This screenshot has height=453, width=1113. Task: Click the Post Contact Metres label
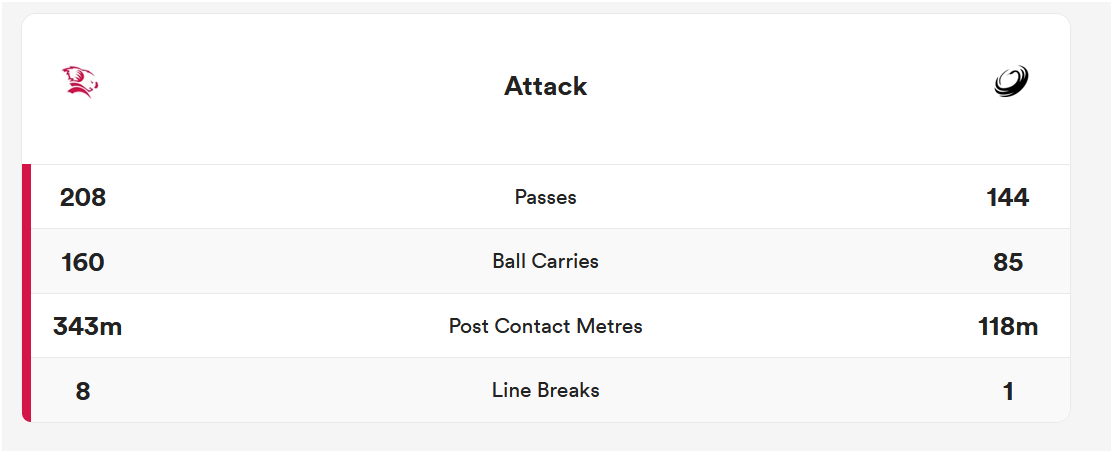(545, 326)
